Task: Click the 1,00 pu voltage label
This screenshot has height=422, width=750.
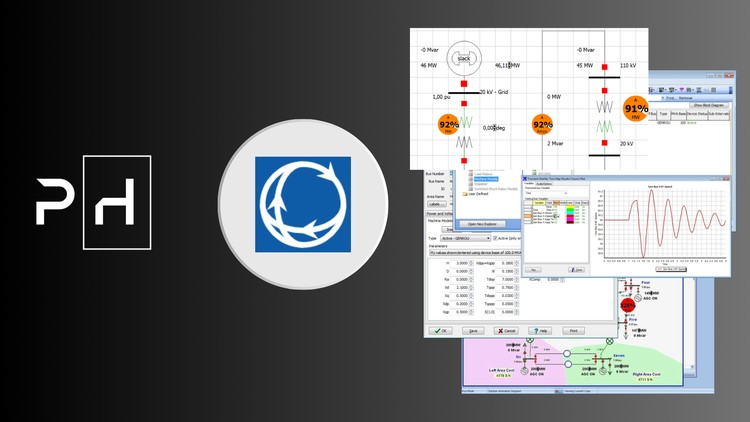Action: click(441, 97)
